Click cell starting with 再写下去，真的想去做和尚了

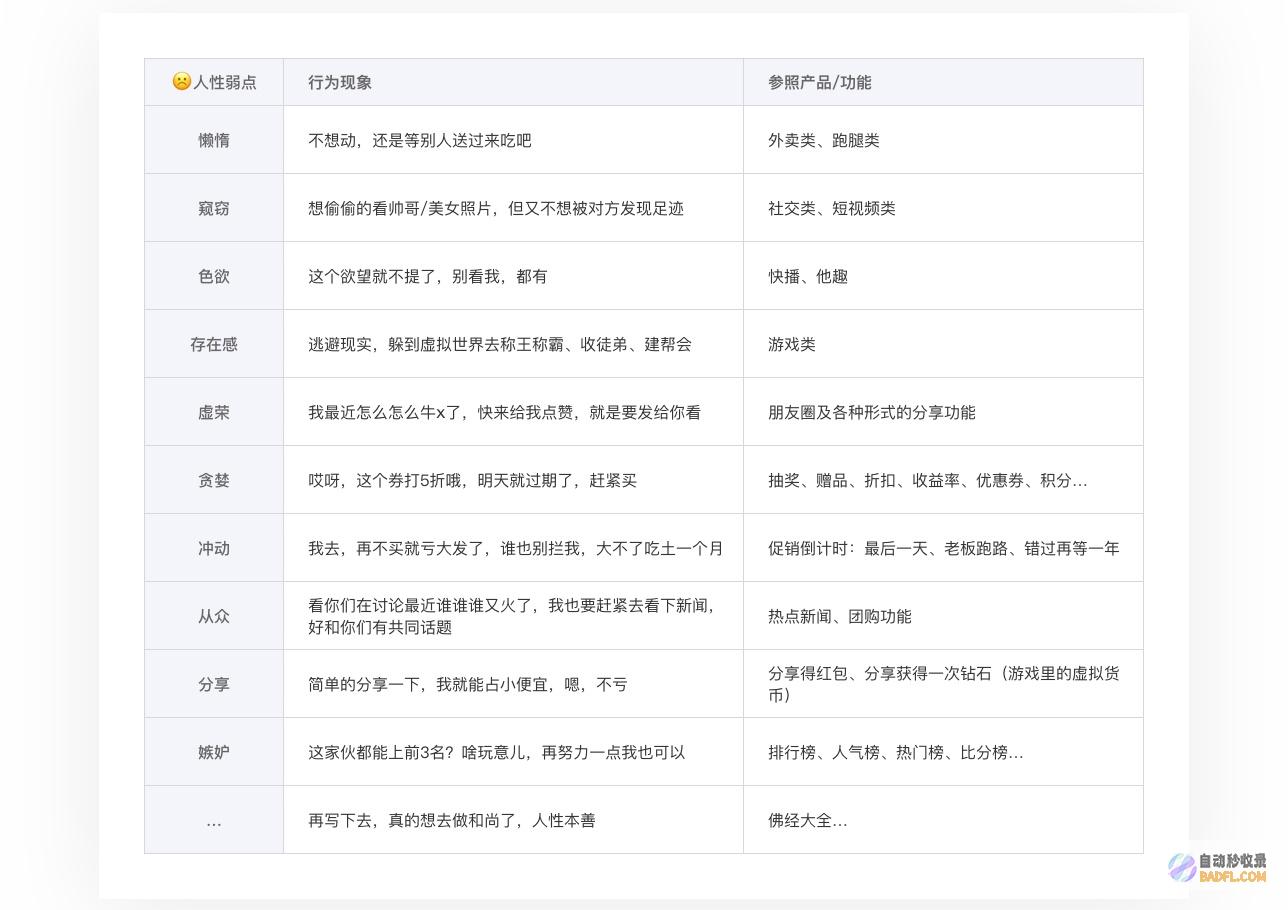pos(513,820)
